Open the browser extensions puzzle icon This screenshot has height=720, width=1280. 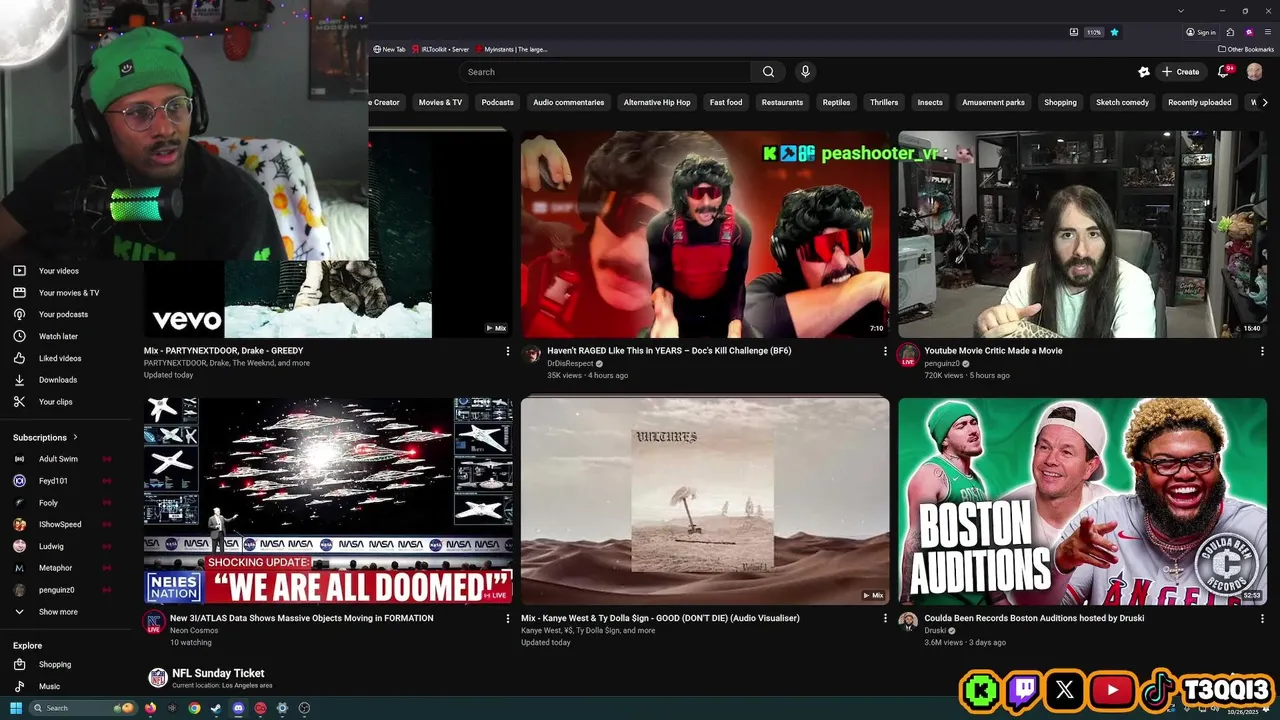coord(1230,32)
